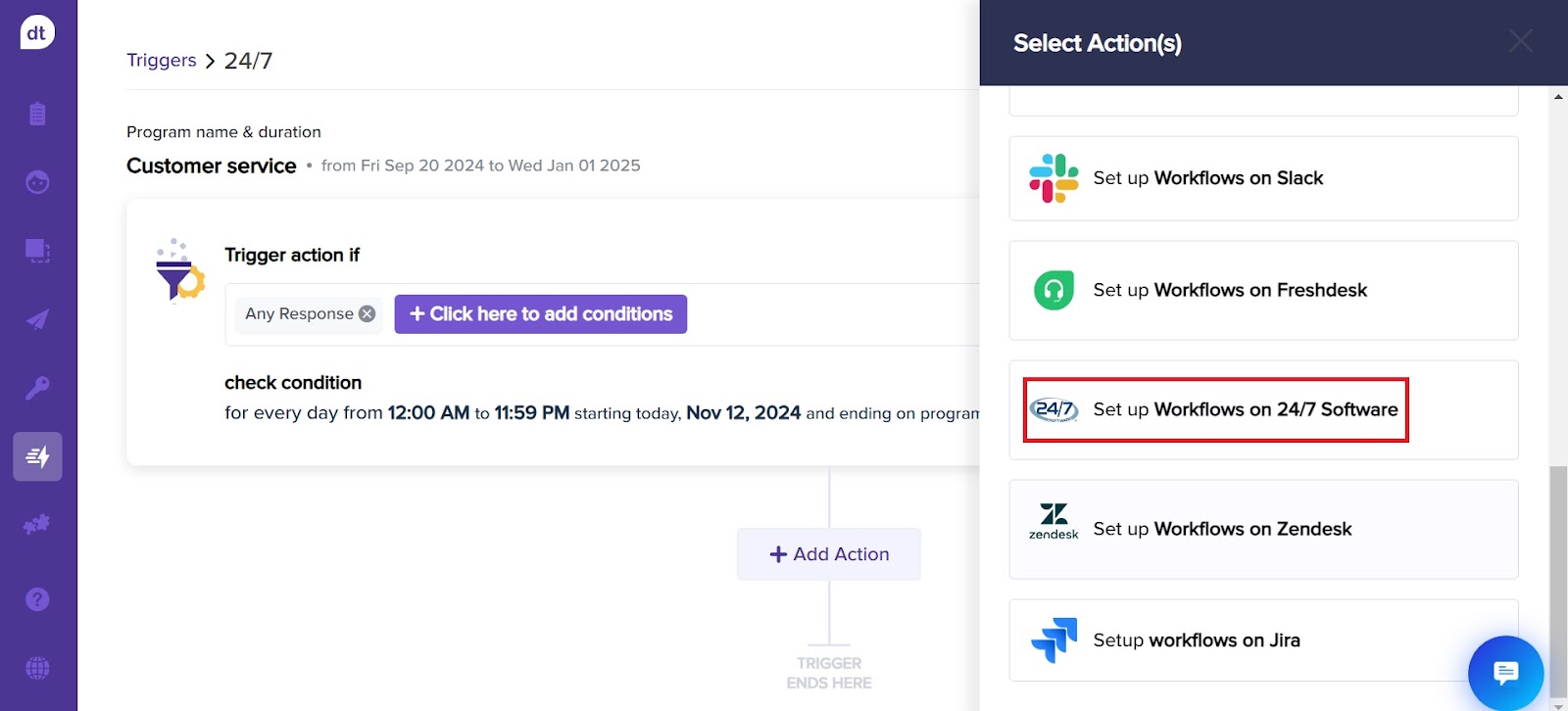Click the trigger funnel gear icon
Image resolution: width=1568 pixels, height=711 pixels.
pos(179,269)
